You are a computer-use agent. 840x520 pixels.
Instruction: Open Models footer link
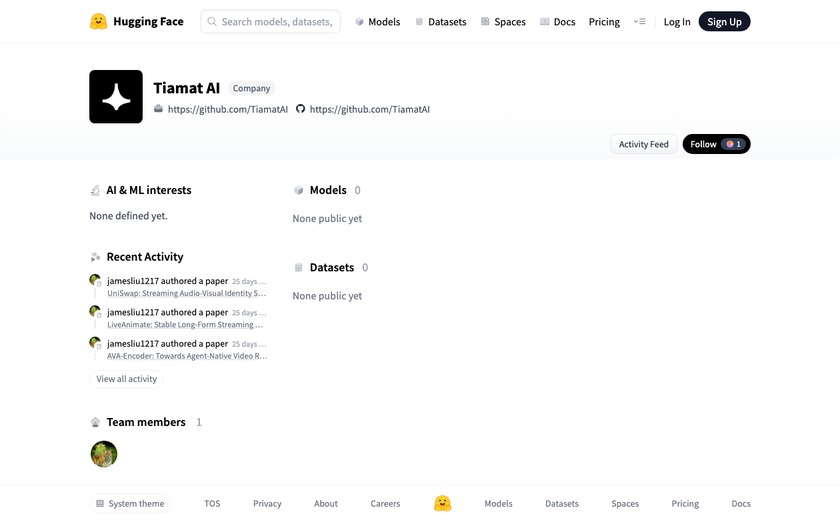(x=498, y=503)
